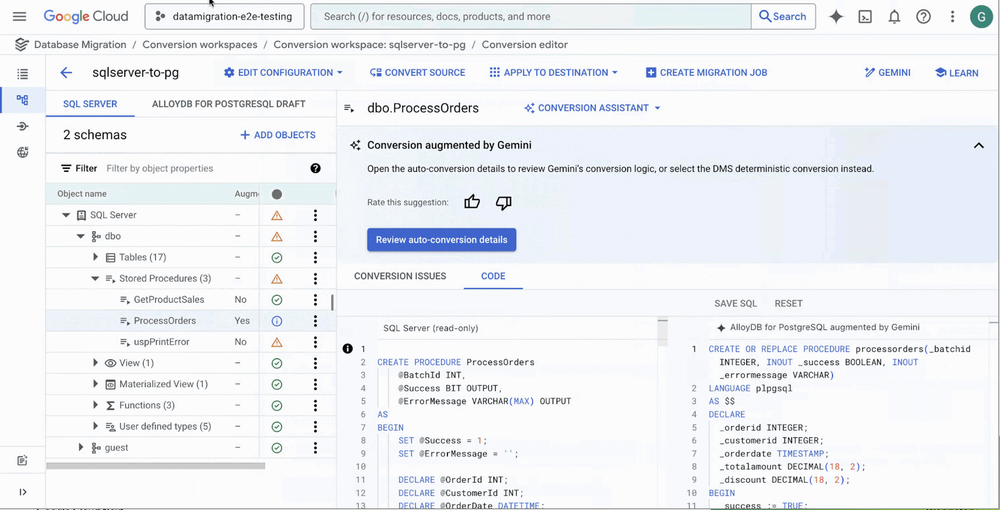Switch to the SQL SERVER tab
Viewport: 1000px width, 510px height.
[x=90, y=104]
